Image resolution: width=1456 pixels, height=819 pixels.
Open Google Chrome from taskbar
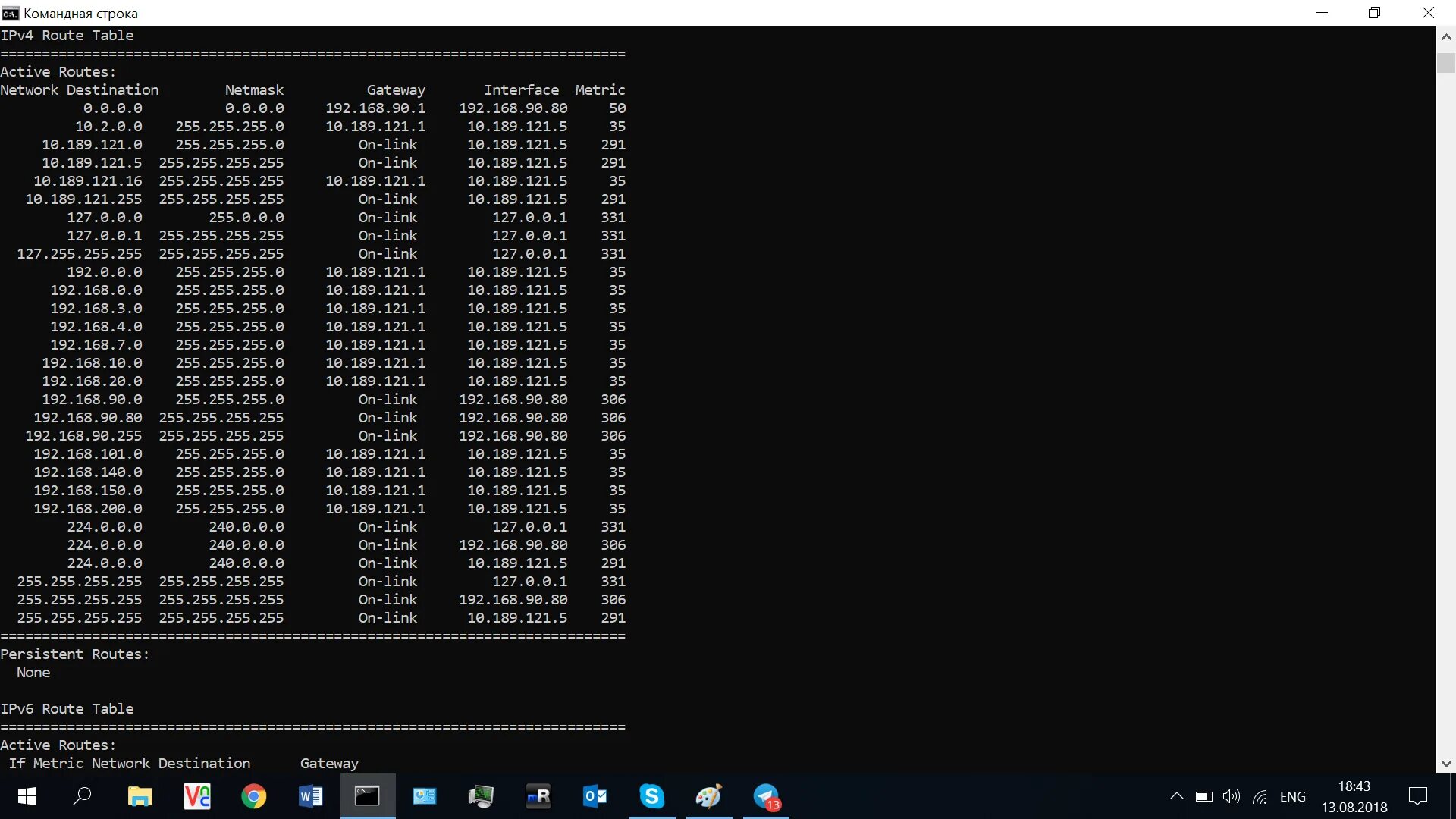click(254, 796)
